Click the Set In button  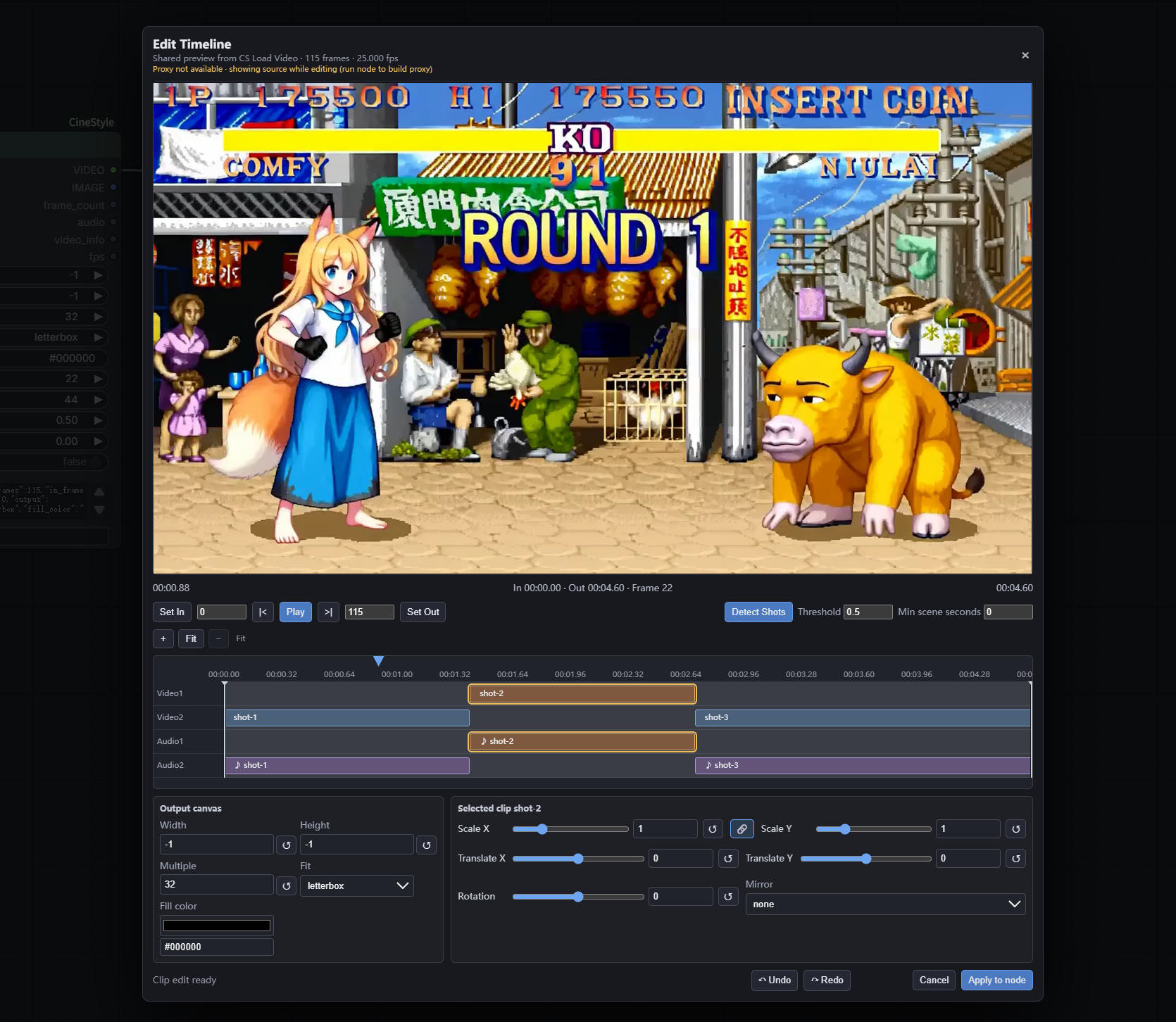[172, 612]
